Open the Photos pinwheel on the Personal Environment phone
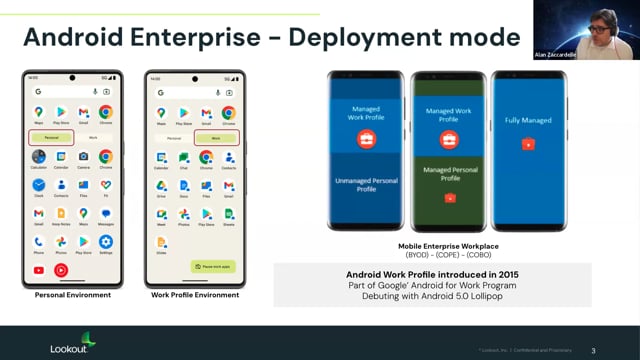The width and height of the screenshot is (640, 360). [61, 242]
